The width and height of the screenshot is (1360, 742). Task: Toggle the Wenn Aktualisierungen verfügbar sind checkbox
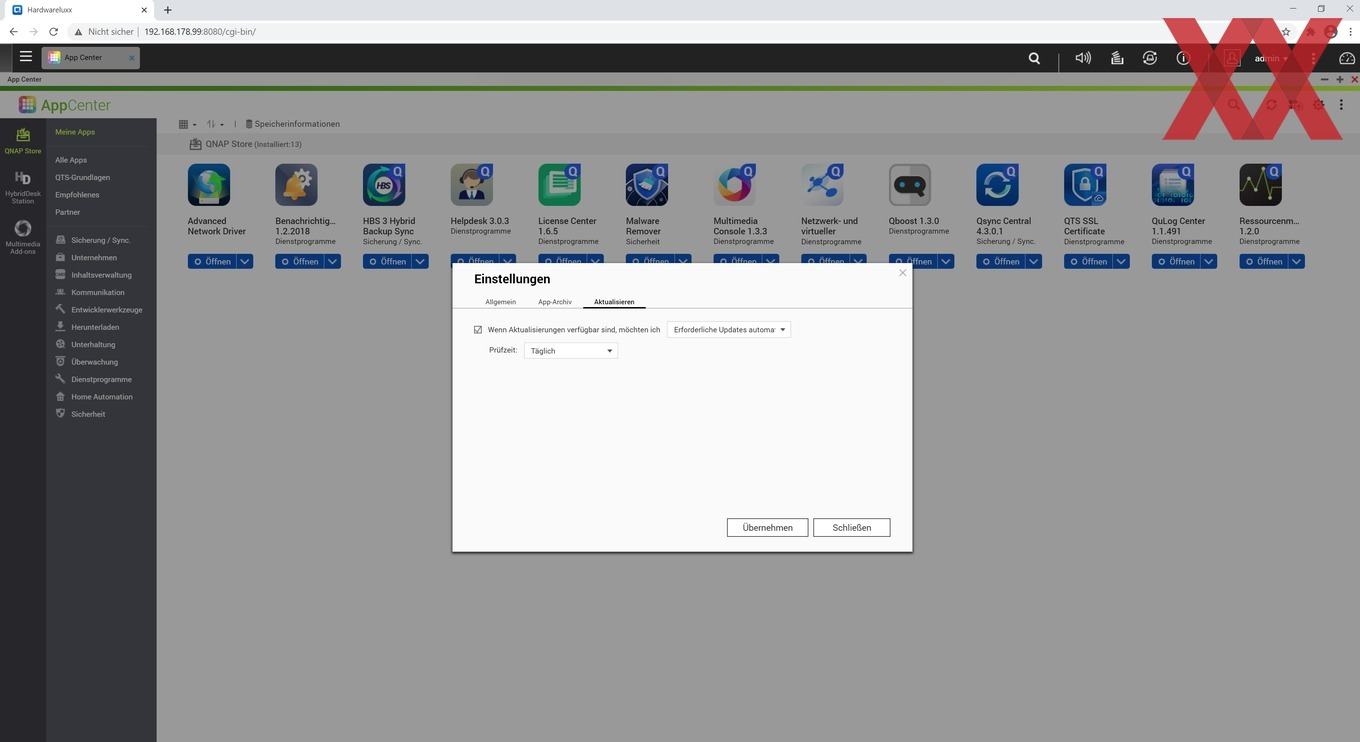point(478,329)
